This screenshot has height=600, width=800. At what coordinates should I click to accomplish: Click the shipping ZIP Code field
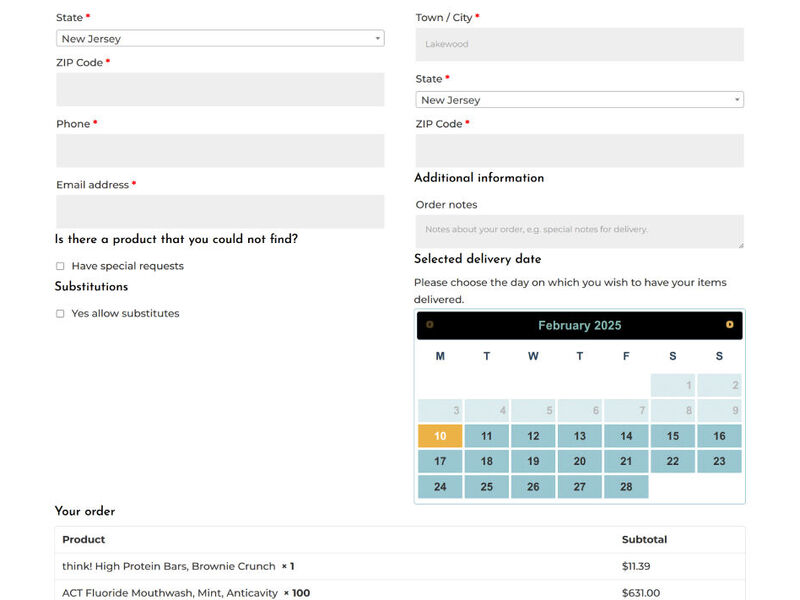tap(580, 151)
